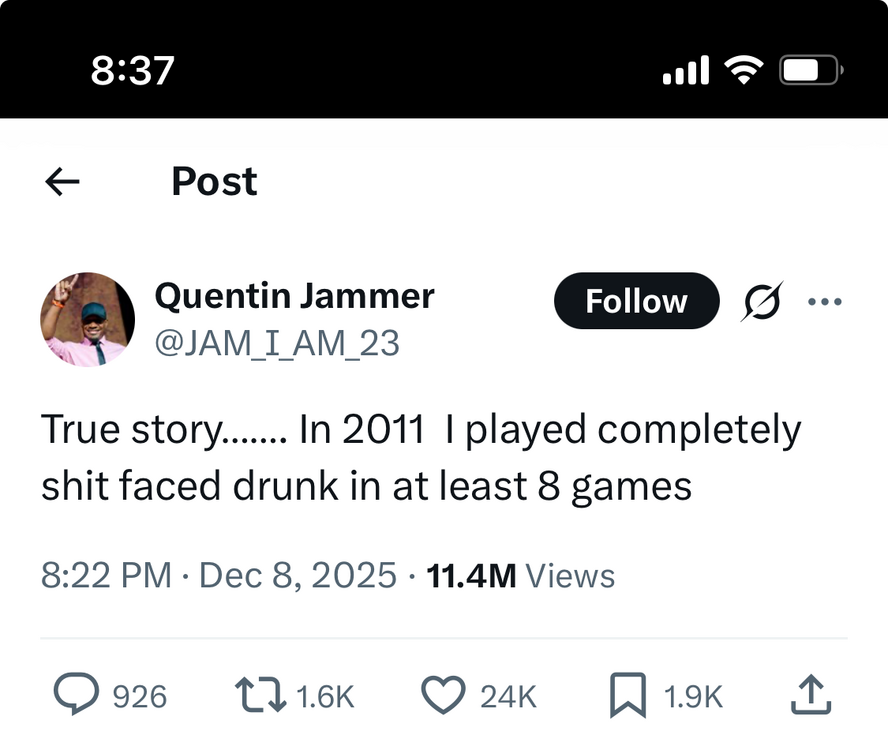Open Quentin Jammer's profile picture
888x750 pixels.
pos(88,320)
